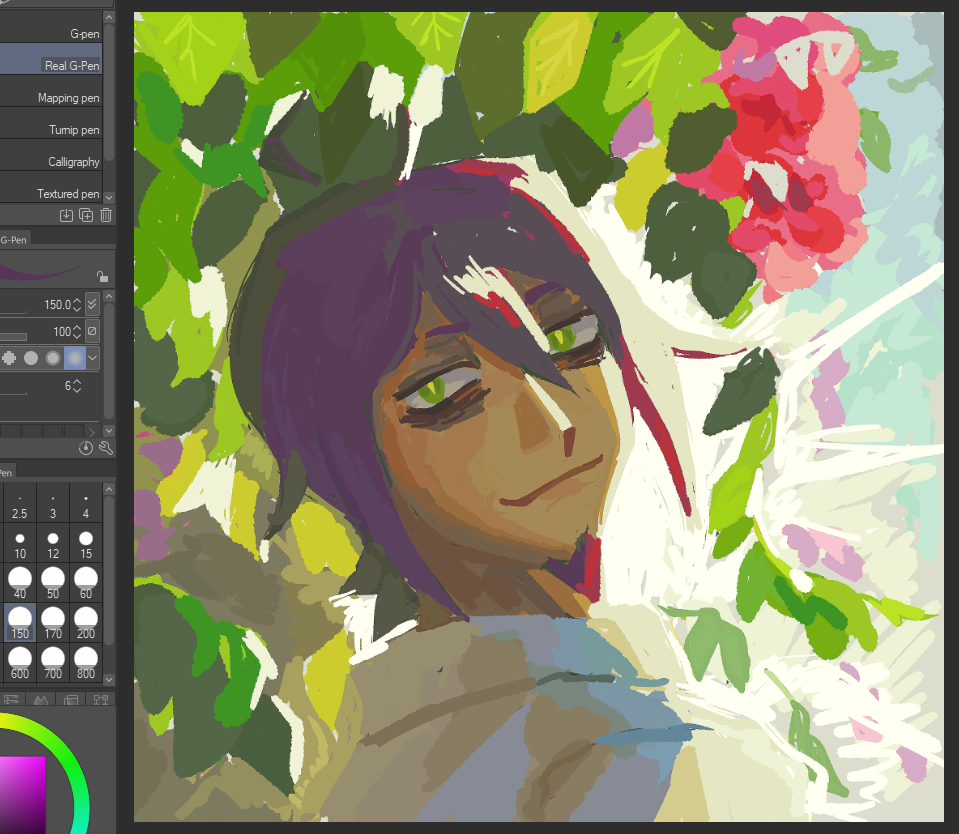
Task: Select the 50 brush size preset
Action: (x=53, y=582)
